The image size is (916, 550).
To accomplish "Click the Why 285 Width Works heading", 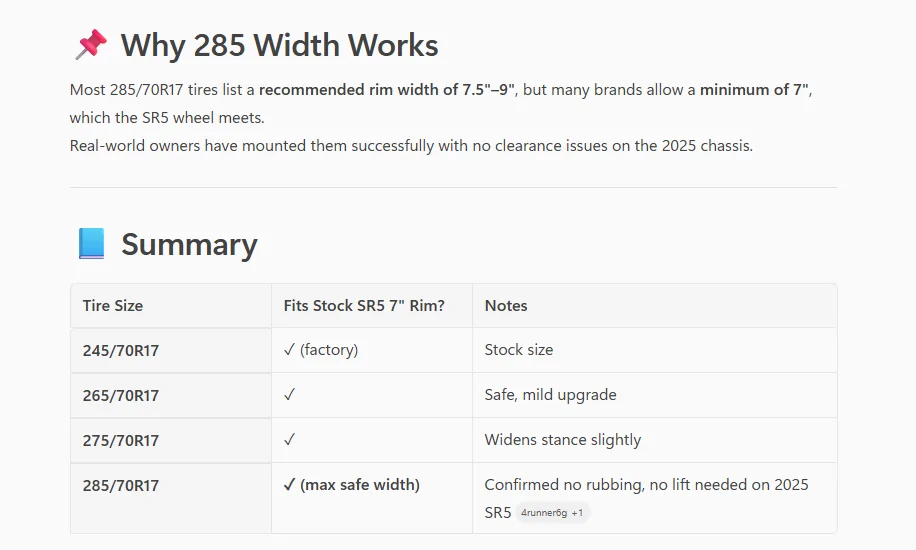I will point(279,45).
